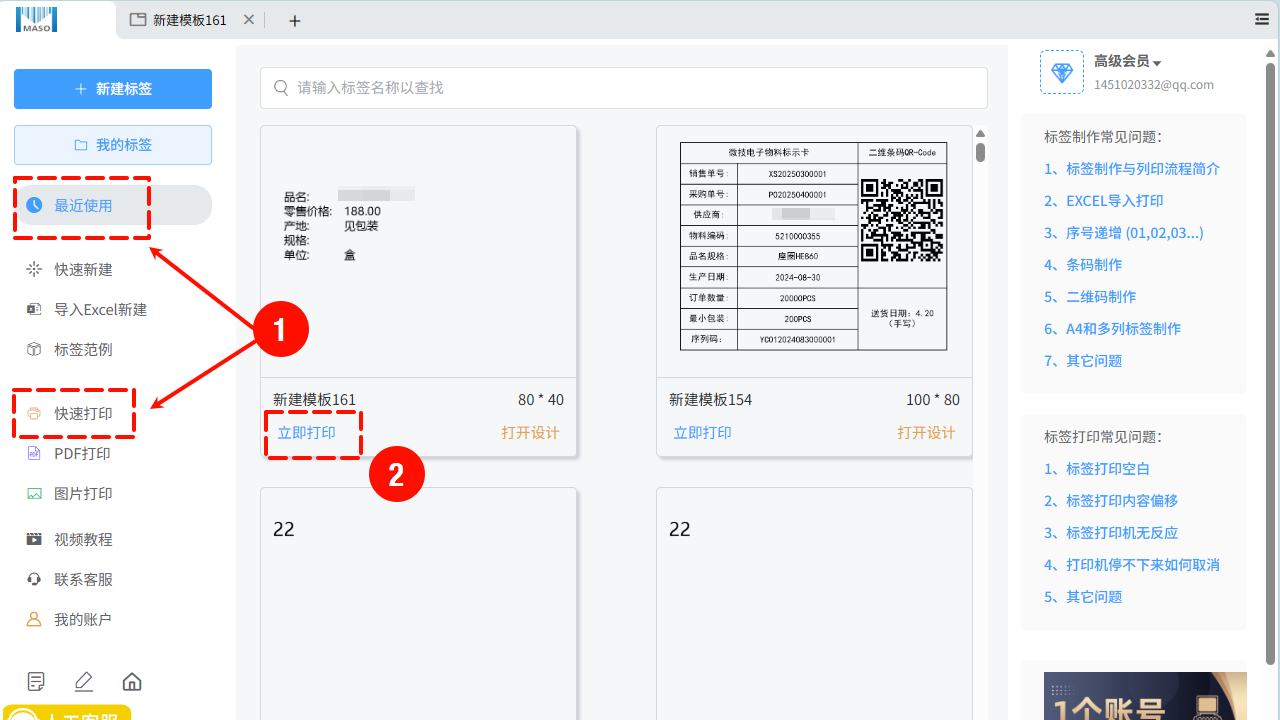This screenshot has height=720, width=1280.
Task: Open 新建模板161 label thumbnail
Action: coord(418,251)
